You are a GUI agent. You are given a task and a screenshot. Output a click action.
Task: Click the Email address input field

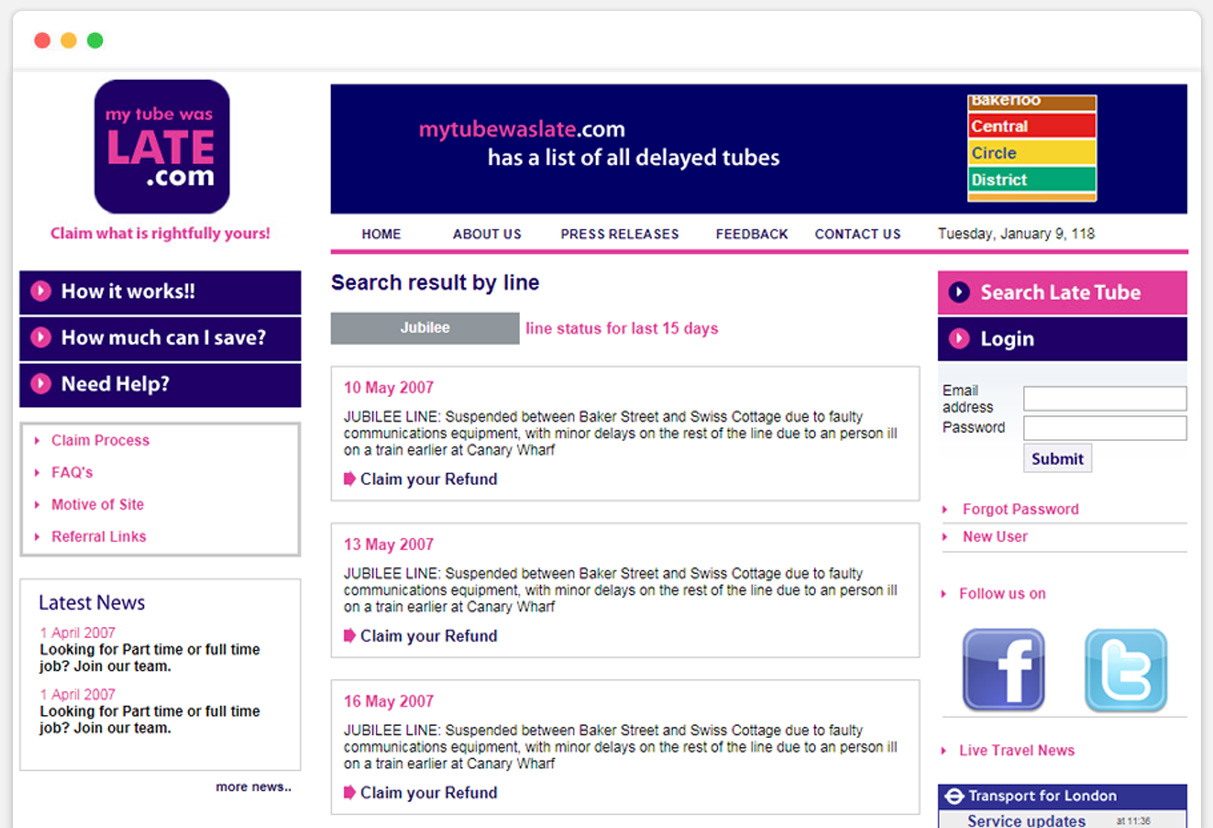point(1104,399)
